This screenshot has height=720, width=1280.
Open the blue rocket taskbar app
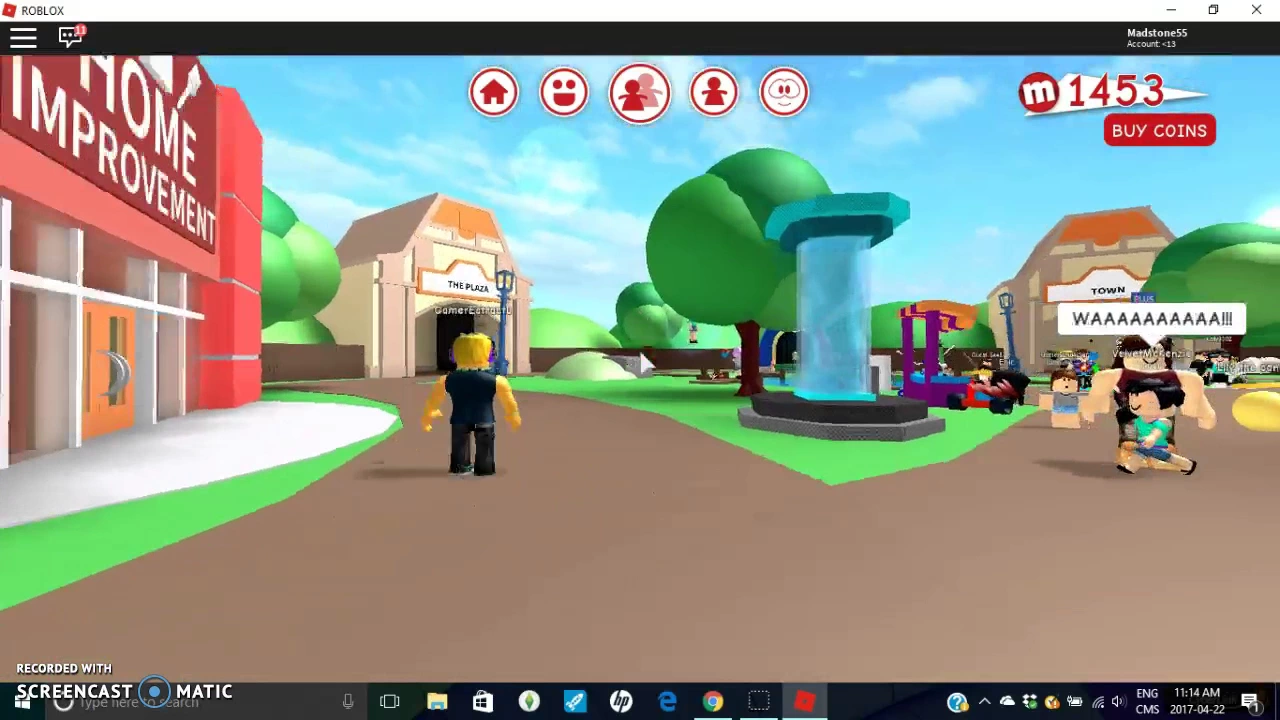coord(575,702)
